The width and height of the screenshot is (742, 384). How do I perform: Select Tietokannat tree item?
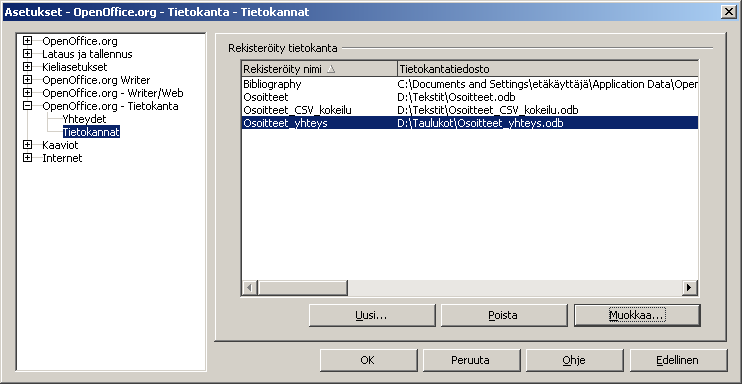point(91,132)
